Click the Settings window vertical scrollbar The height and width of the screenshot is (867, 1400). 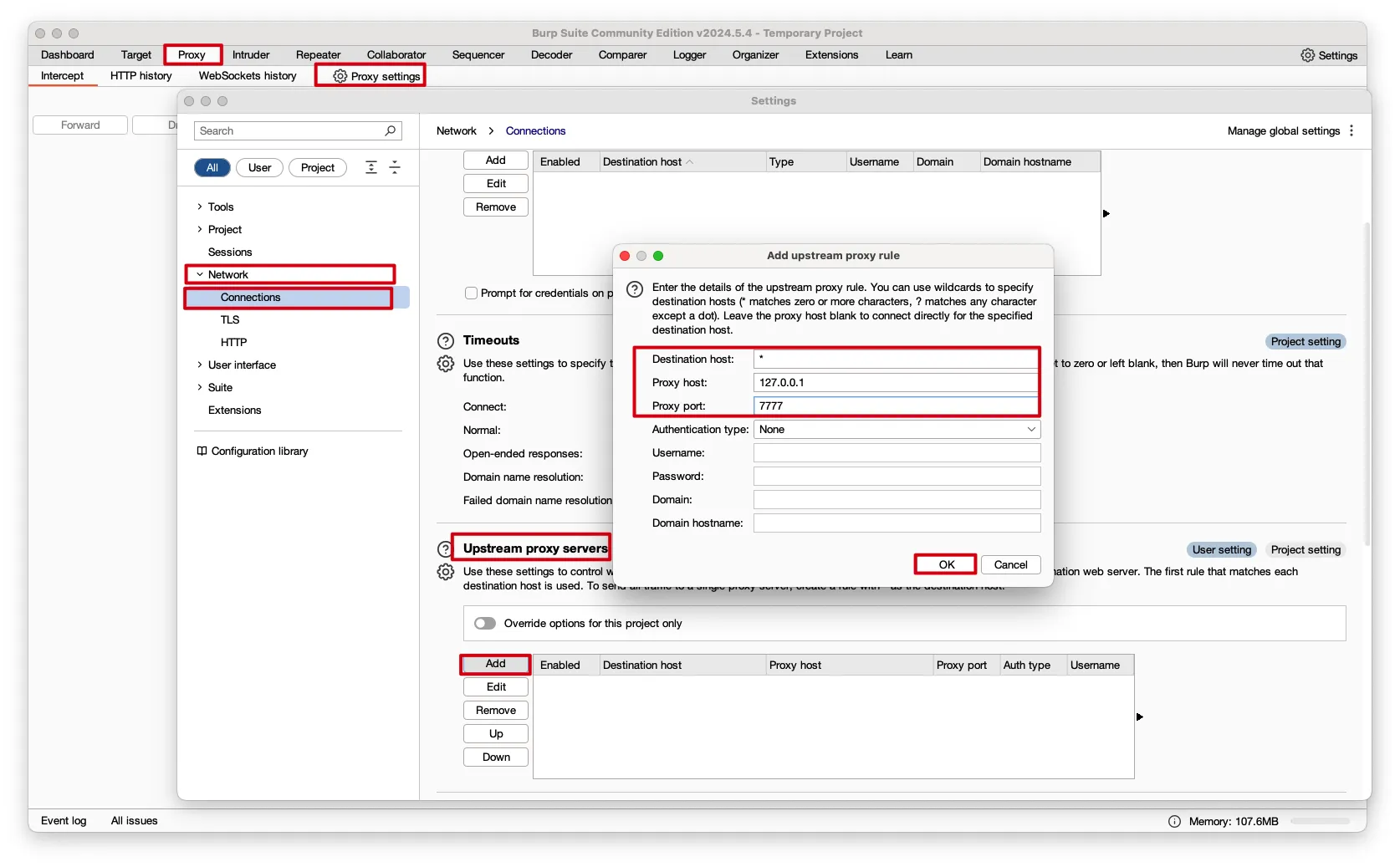pos(1367,383)
